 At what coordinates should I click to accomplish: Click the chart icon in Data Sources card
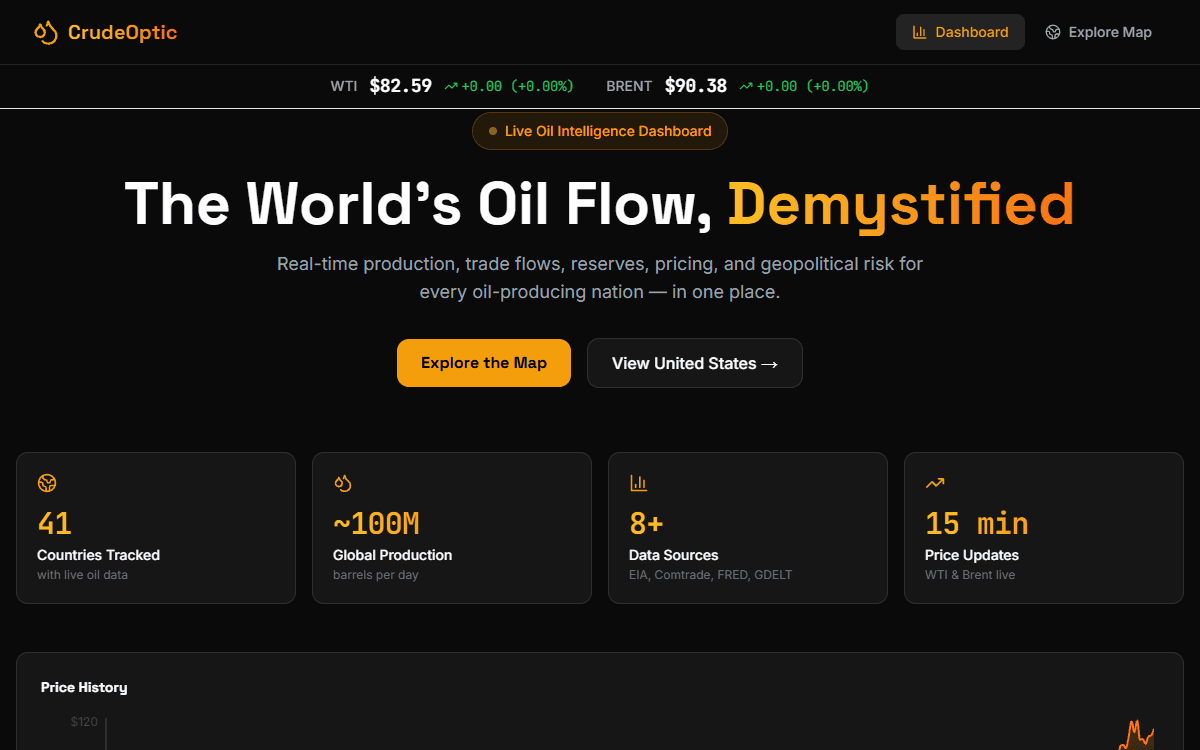638,483
